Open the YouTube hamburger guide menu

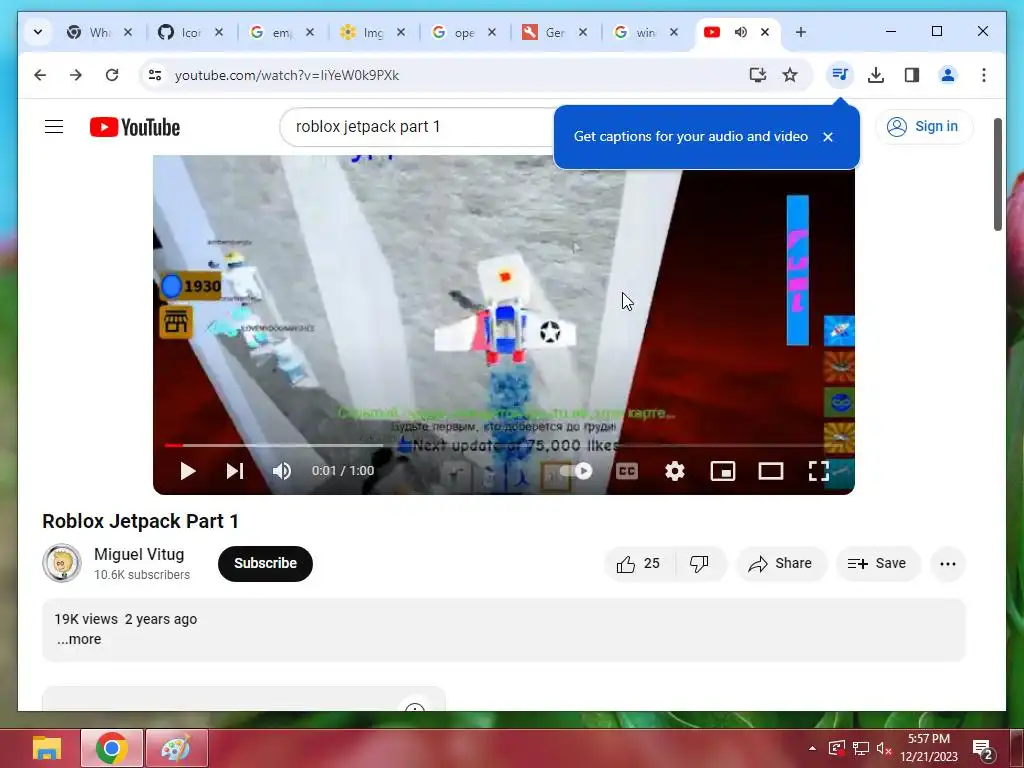[x=54, y=127]
